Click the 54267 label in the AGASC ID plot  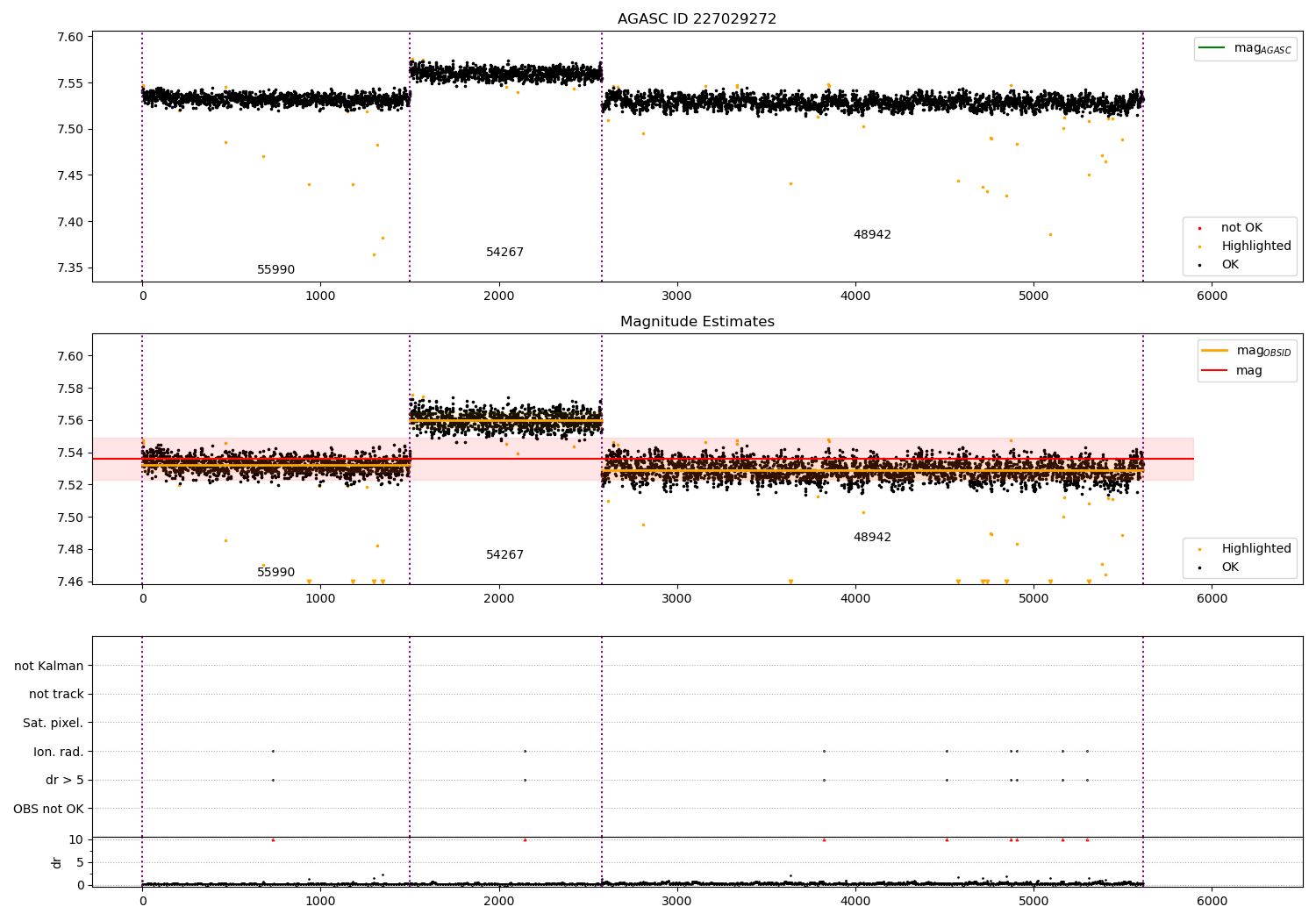[504, 253]
